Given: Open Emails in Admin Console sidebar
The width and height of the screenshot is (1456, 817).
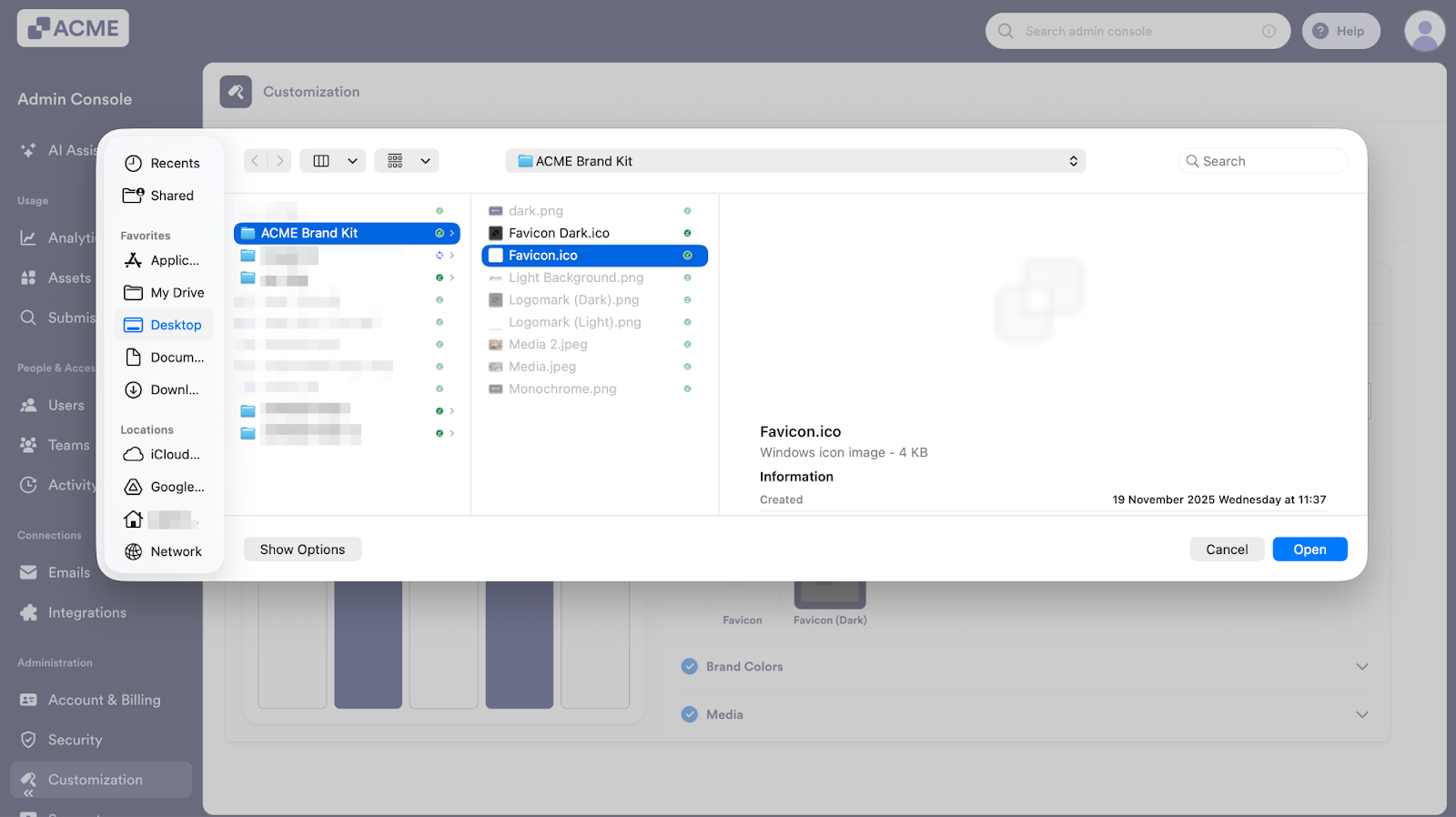Looking at the screenshot, I should pyautogui.click(x=55, y=572).
